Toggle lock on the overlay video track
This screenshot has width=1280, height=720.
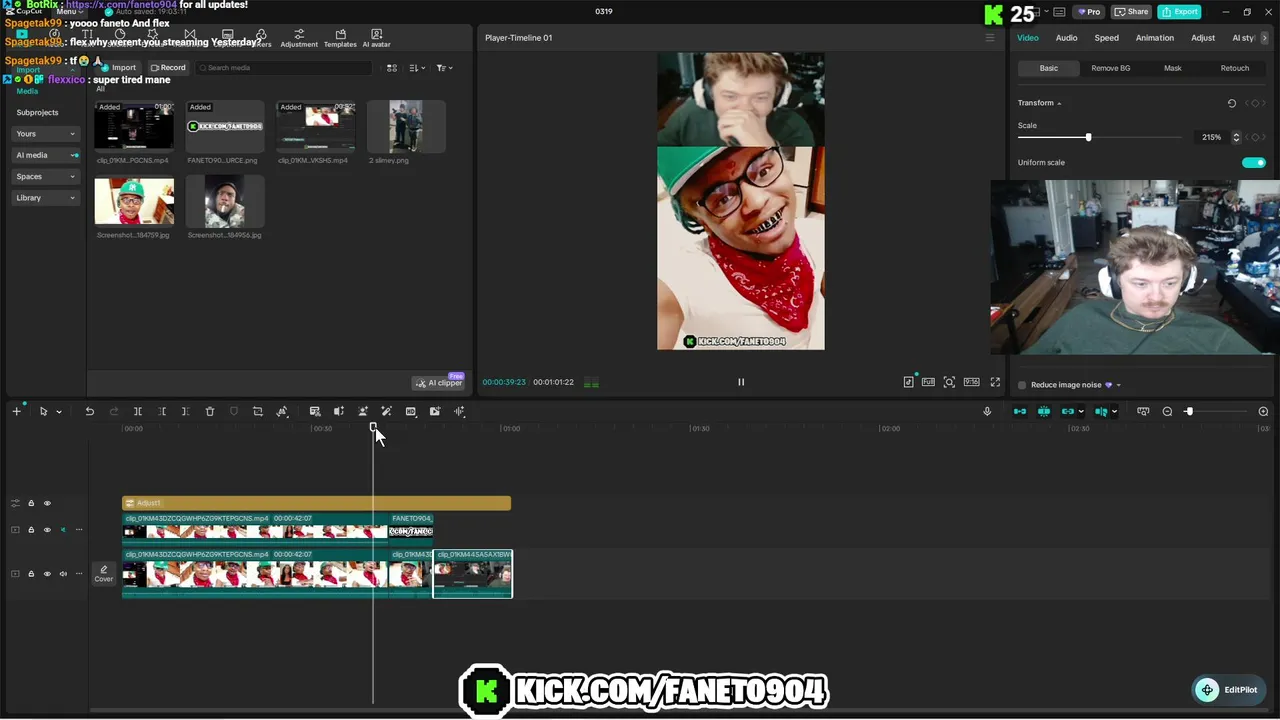click(x=31, y=530)
